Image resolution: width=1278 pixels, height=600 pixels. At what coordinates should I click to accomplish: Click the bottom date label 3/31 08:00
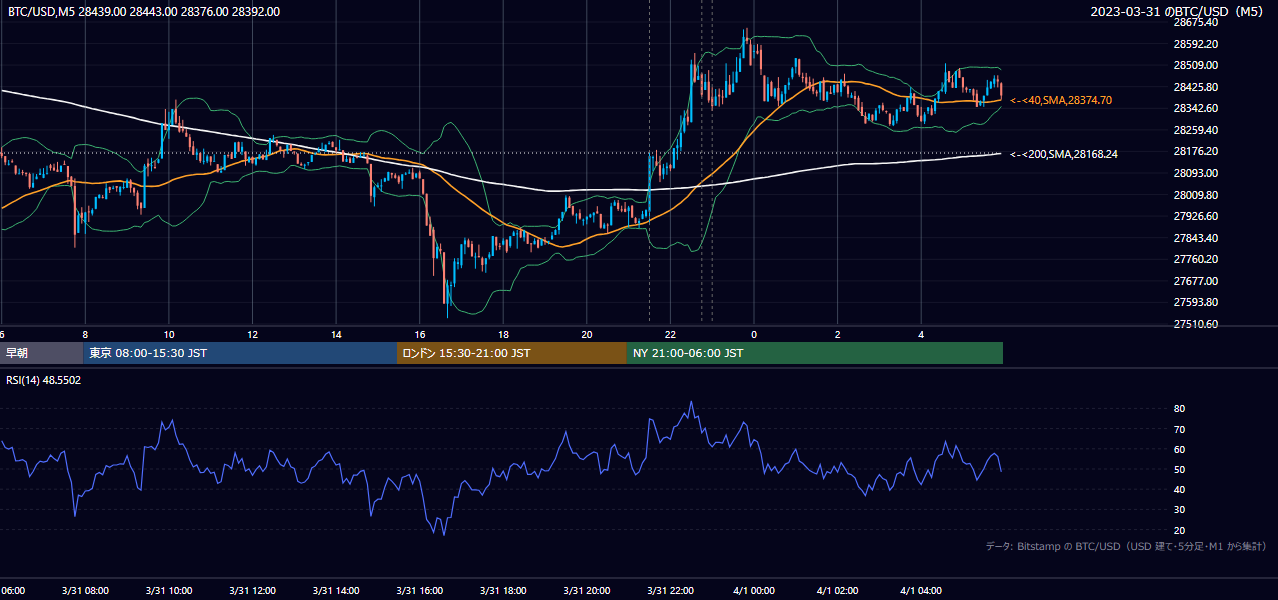(x=85, y=591)
